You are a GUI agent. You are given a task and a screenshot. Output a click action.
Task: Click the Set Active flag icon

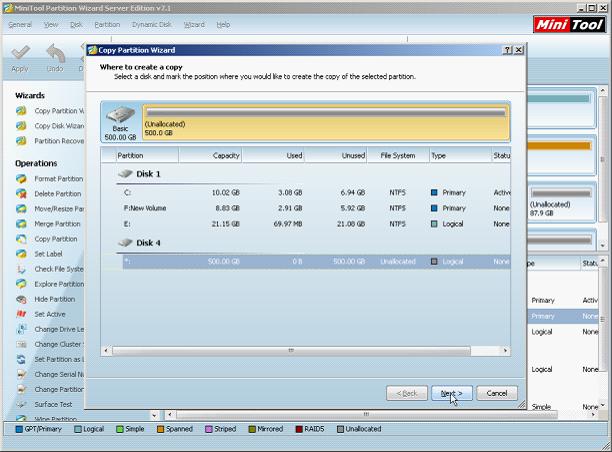click(x=21, y=314)
